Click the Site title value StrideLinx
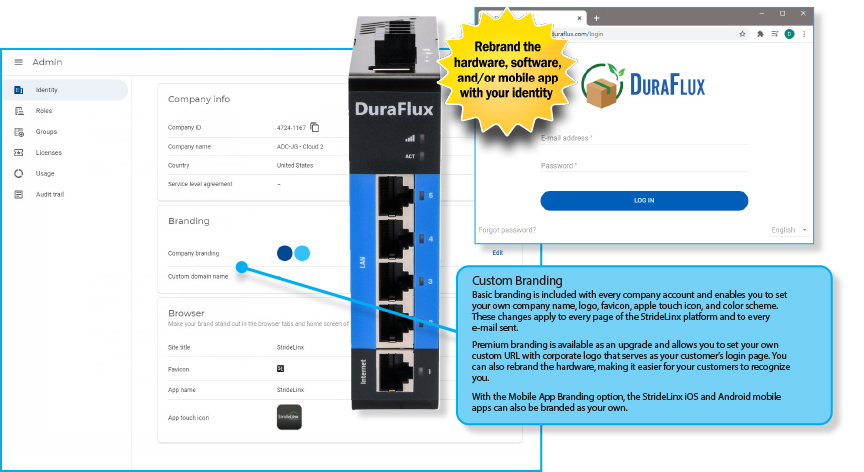The image size is (864, 472). (290, 348)
